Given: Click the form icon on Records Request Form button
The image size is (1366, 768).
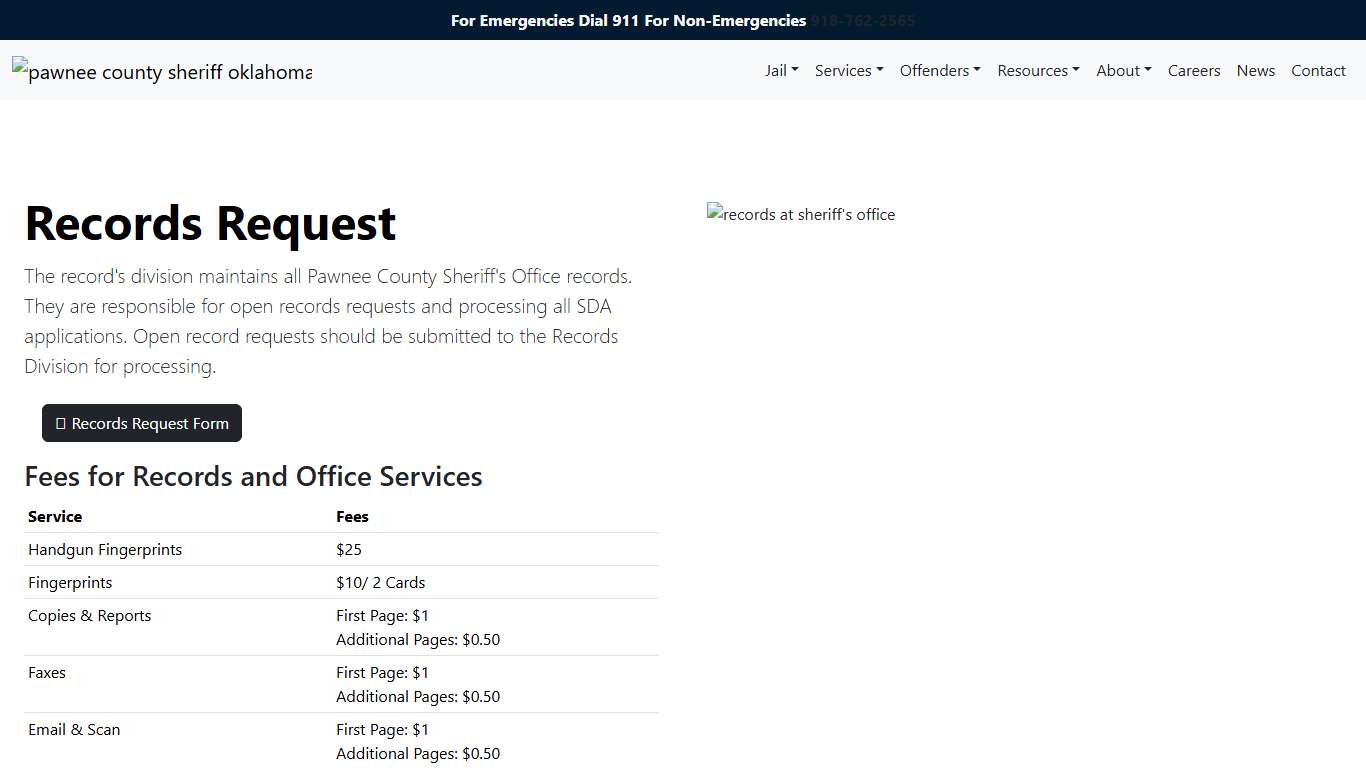Looking at the screenshot, I should click(62, 423).
